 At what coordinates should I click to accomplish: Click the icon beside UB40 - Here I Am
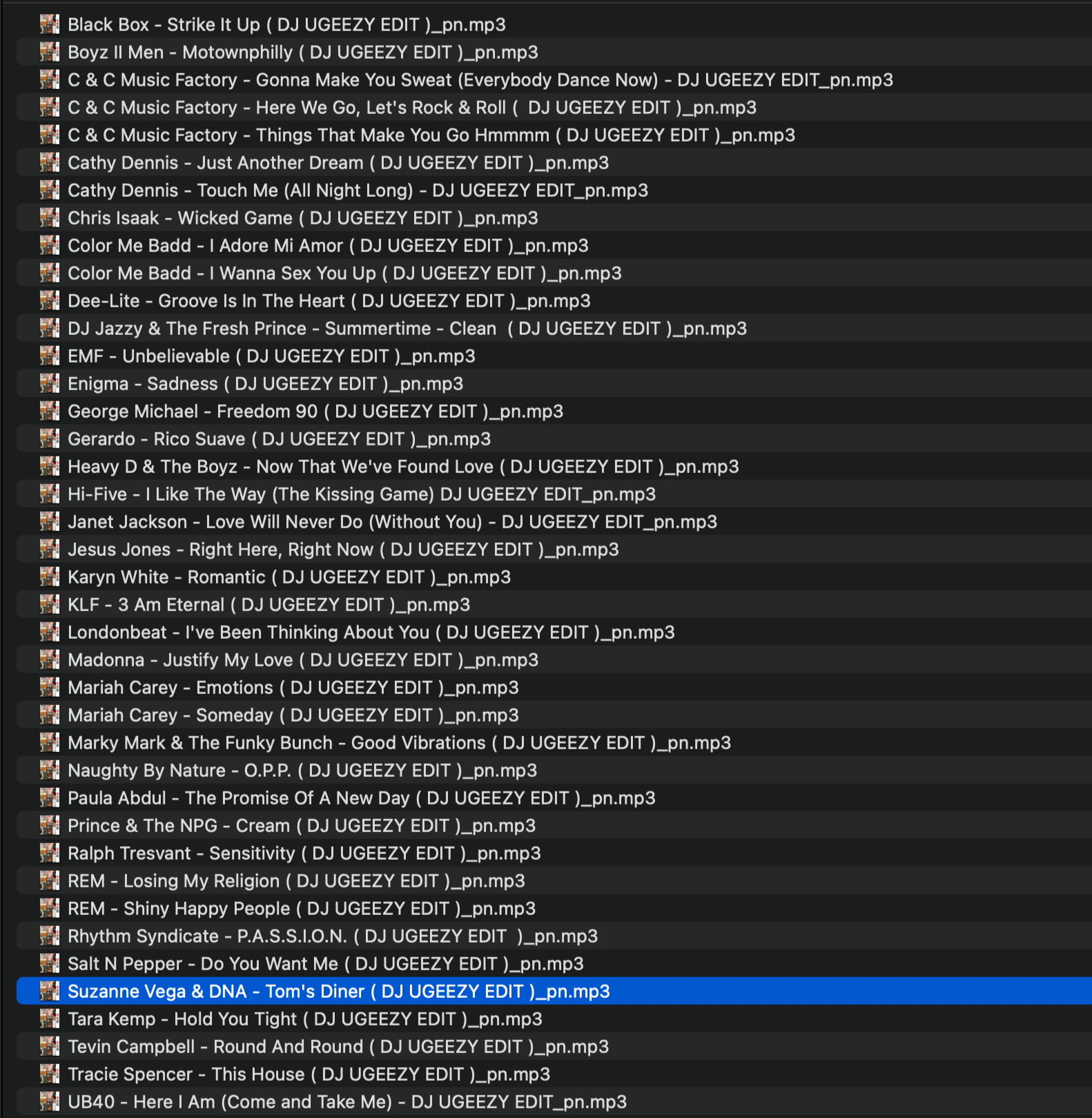pyautogui.click(x=50, y=1101)
